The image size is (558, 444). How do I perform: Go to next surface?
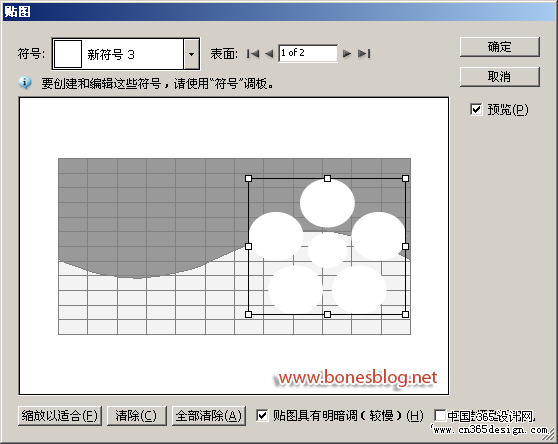(x=347, y=54)
